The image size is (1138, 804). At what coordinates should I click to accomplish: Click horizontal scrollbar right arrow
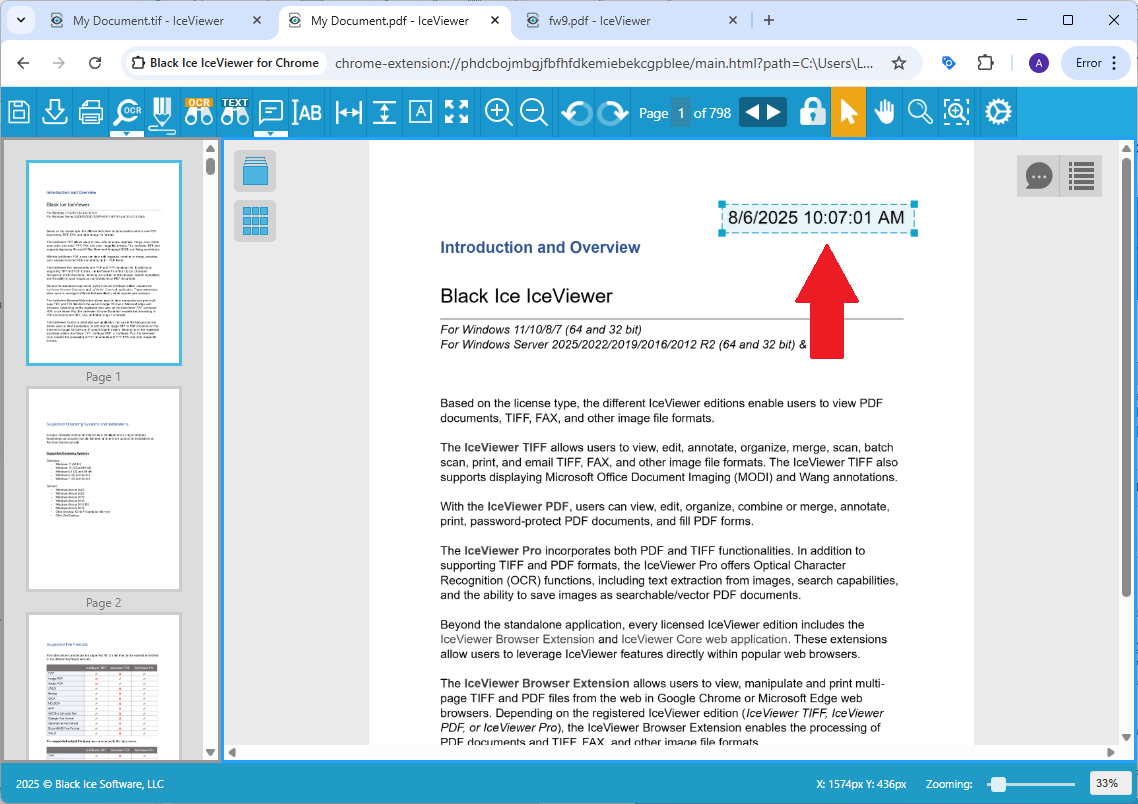click(x=1110, y=752)
